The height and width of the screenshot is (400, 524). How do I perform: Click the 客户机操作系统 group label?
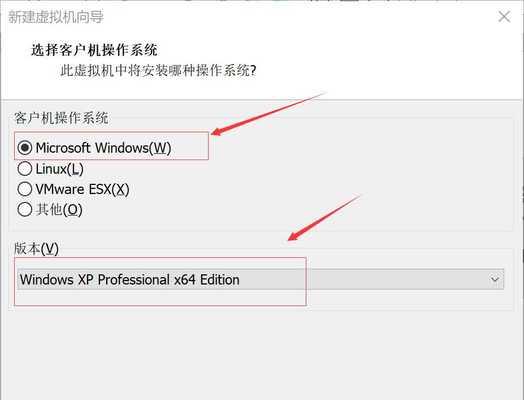point(61,118)
